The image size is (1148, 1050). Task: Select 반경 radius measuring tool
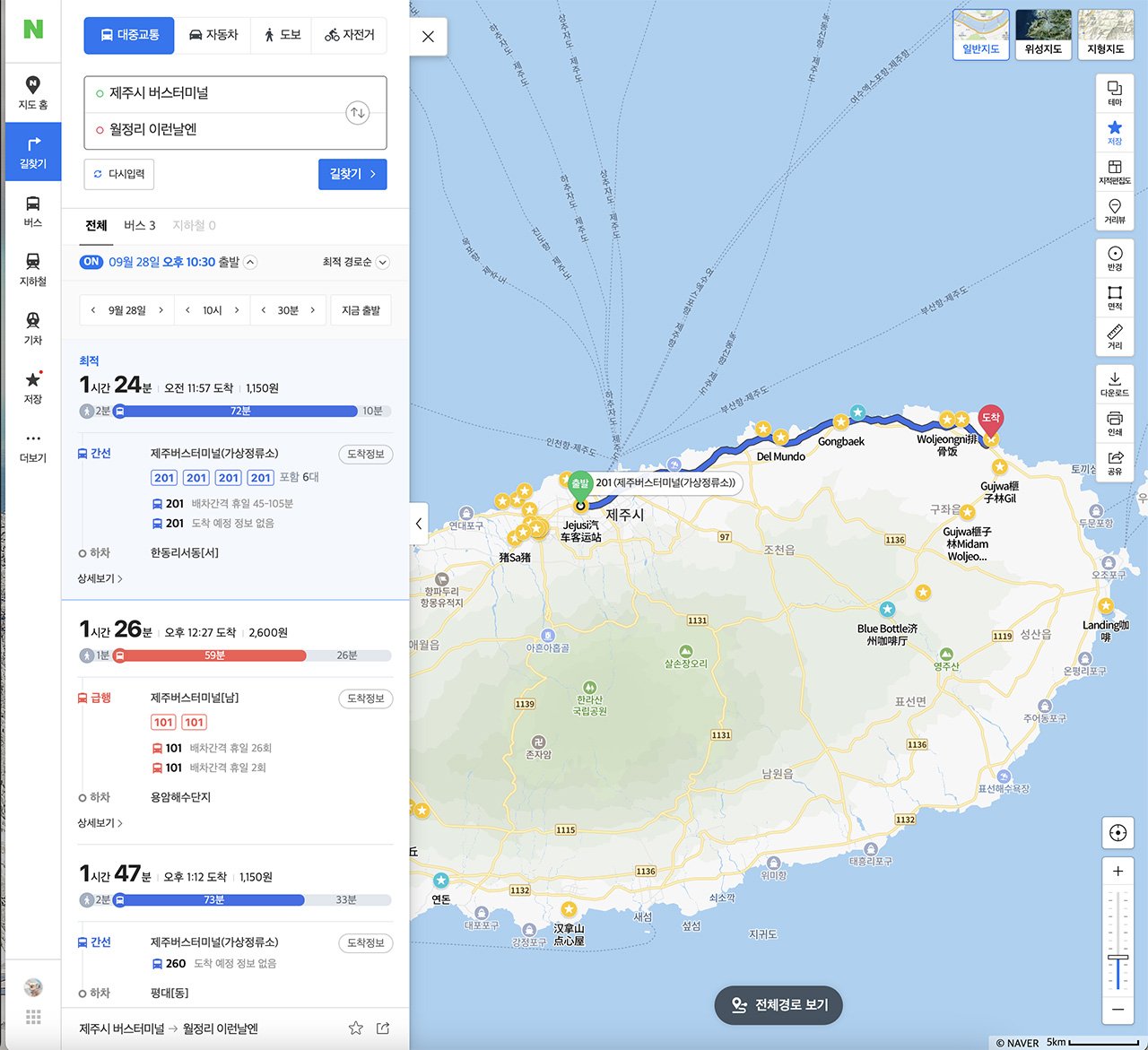pyautogui.click(x=1115, y=259)
